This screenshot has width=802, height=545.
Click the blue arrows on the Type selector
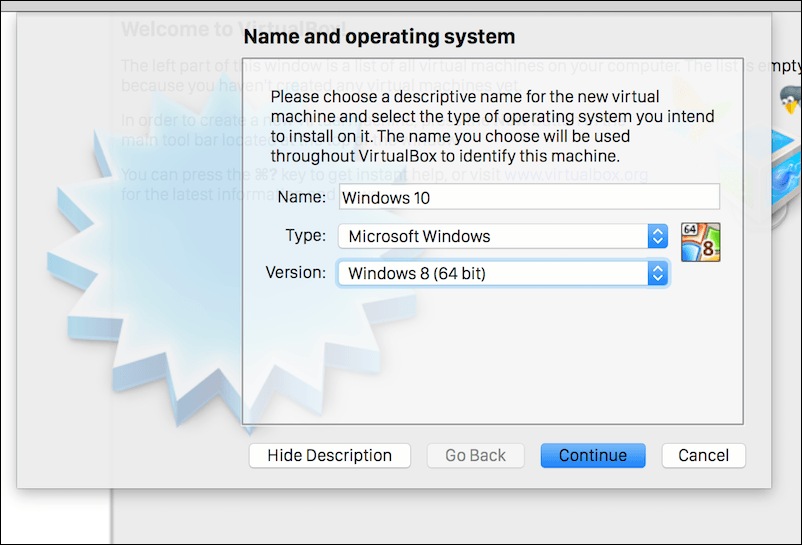point(657,236)
